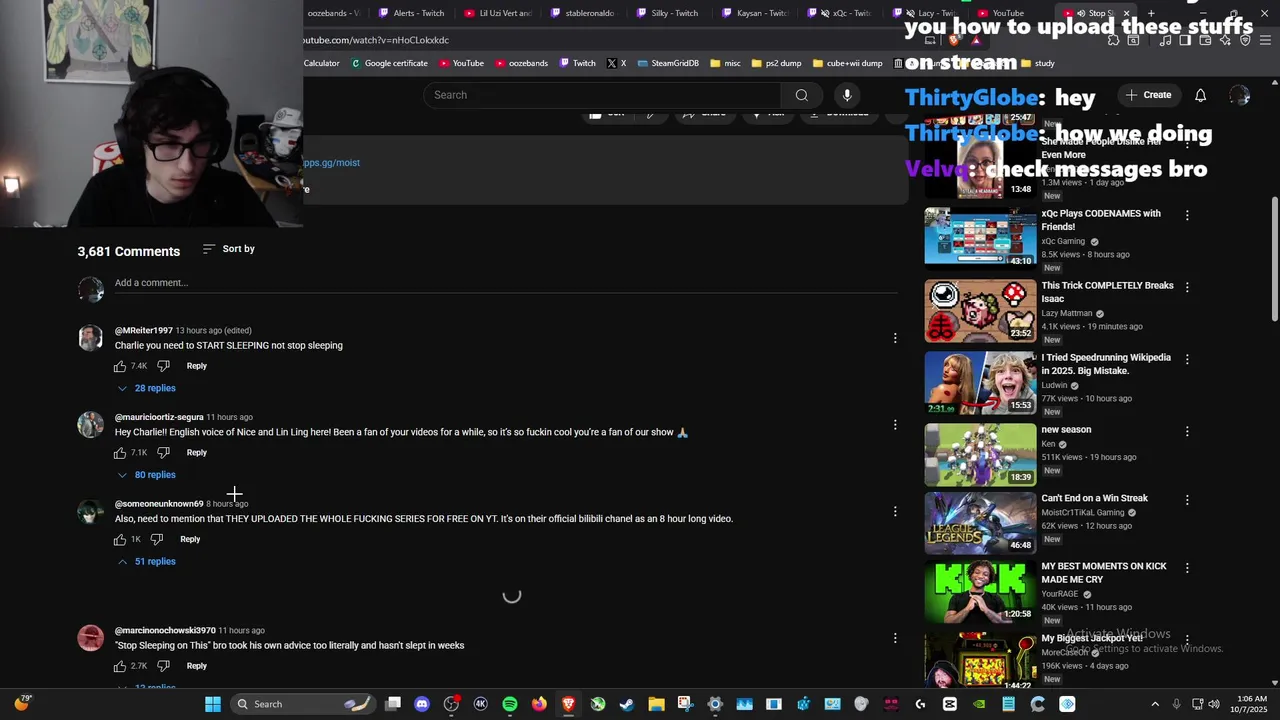Open the Sort by comments dropdown
Viewport: 1280px width, 720px height.
point(228,249)
